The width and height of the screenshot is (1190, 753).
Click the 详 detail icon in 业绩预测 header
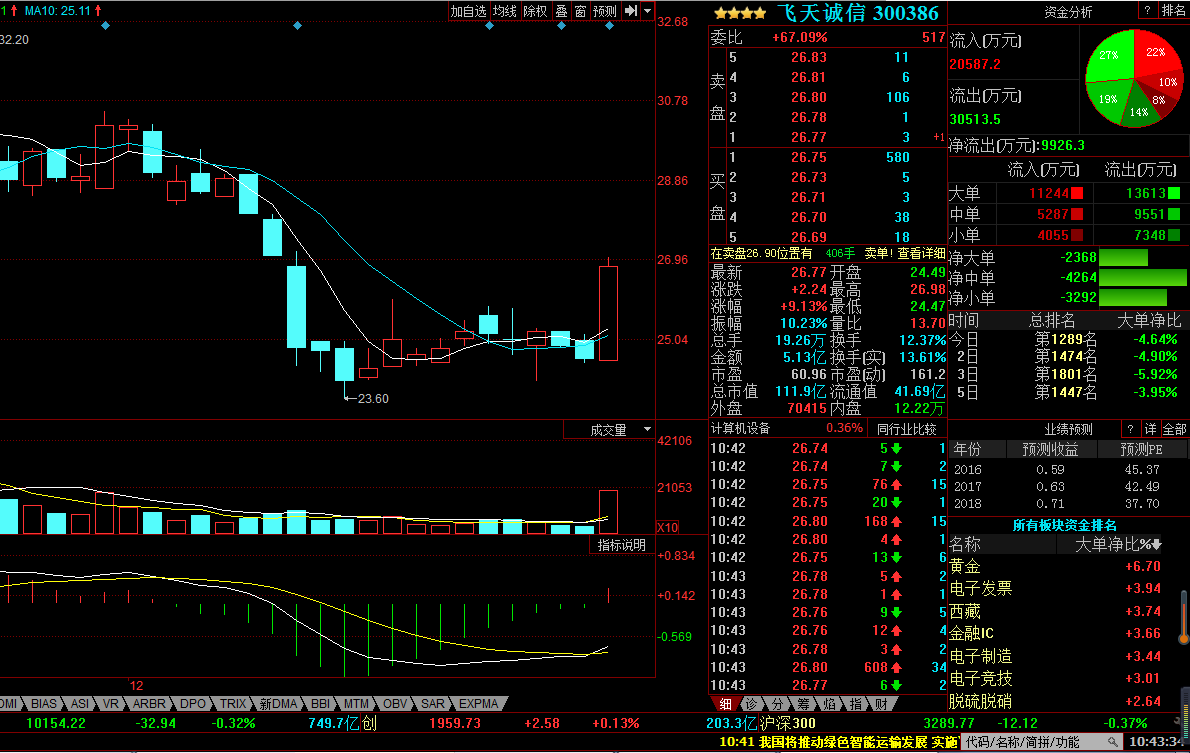tap(1151, 429)
